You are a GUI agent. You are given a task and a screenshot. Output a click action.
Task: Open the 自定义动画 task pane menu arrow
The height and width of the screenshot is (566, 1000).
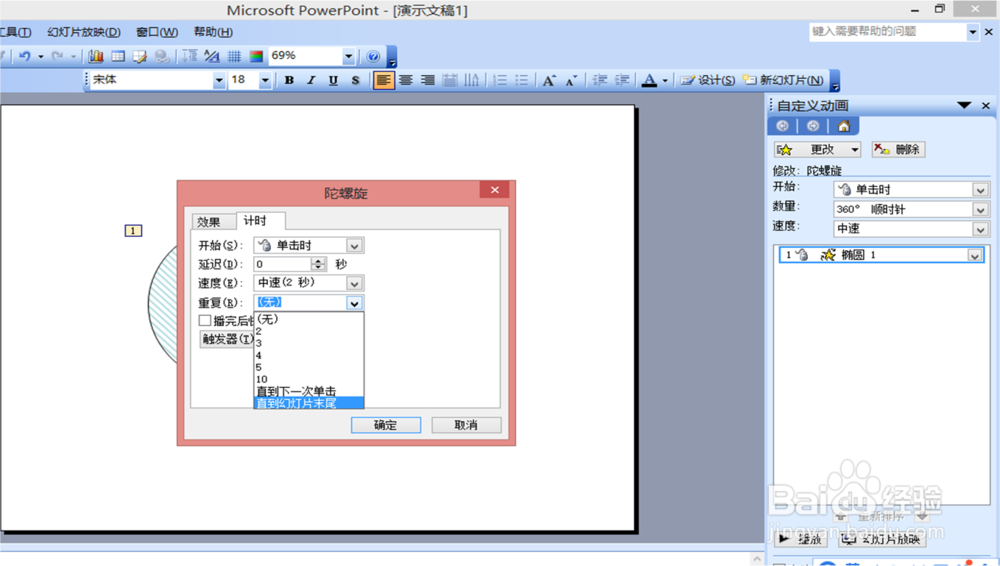[964, 105]
